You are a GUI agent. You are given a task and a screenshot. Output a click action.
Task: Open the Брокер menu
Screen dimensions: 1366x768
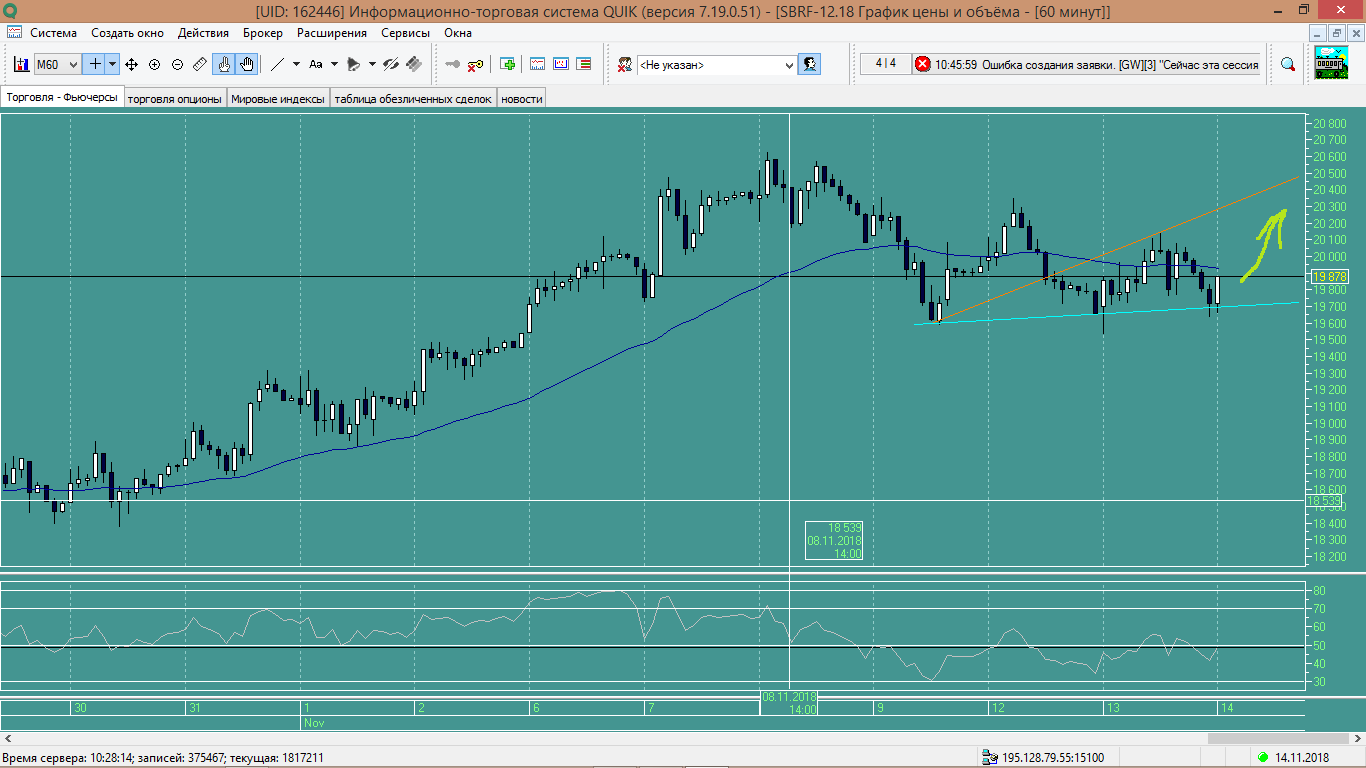click(x=263, y=33)
